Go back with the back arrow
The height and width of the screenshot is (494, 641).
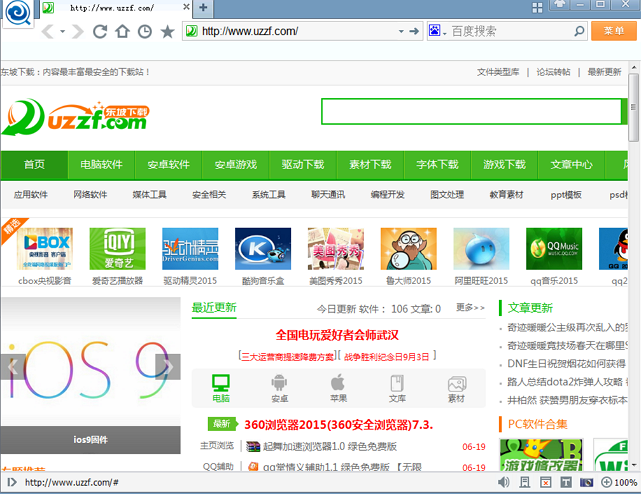pyautogui.click(x=48, y=31)
